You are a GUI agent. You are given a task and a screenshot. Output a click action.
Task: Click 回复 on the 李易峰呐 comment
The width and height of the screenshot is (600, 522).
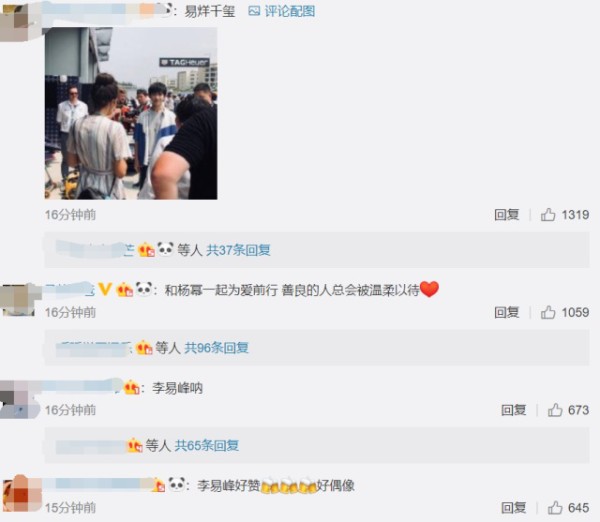tap(514, 410)
